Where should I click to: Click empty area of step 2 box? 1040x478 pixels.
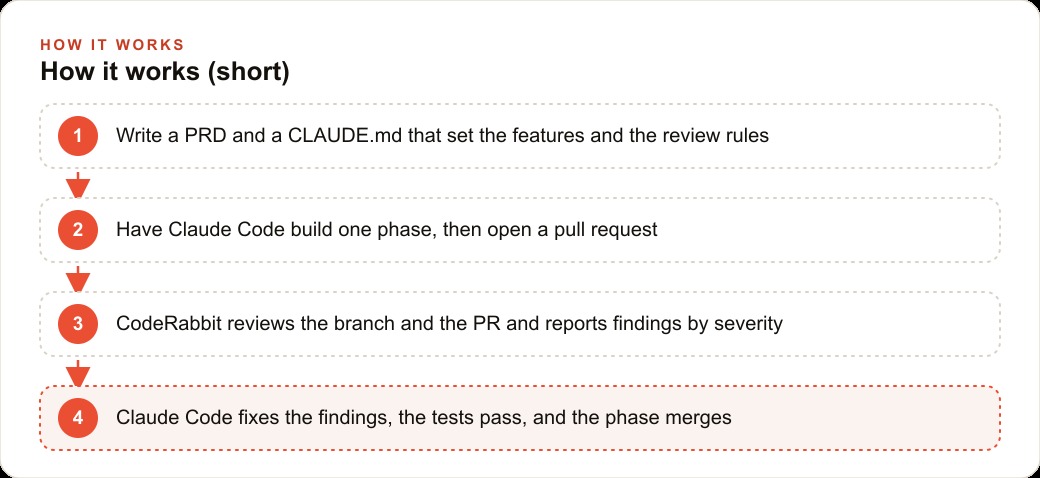pos(829,230)
